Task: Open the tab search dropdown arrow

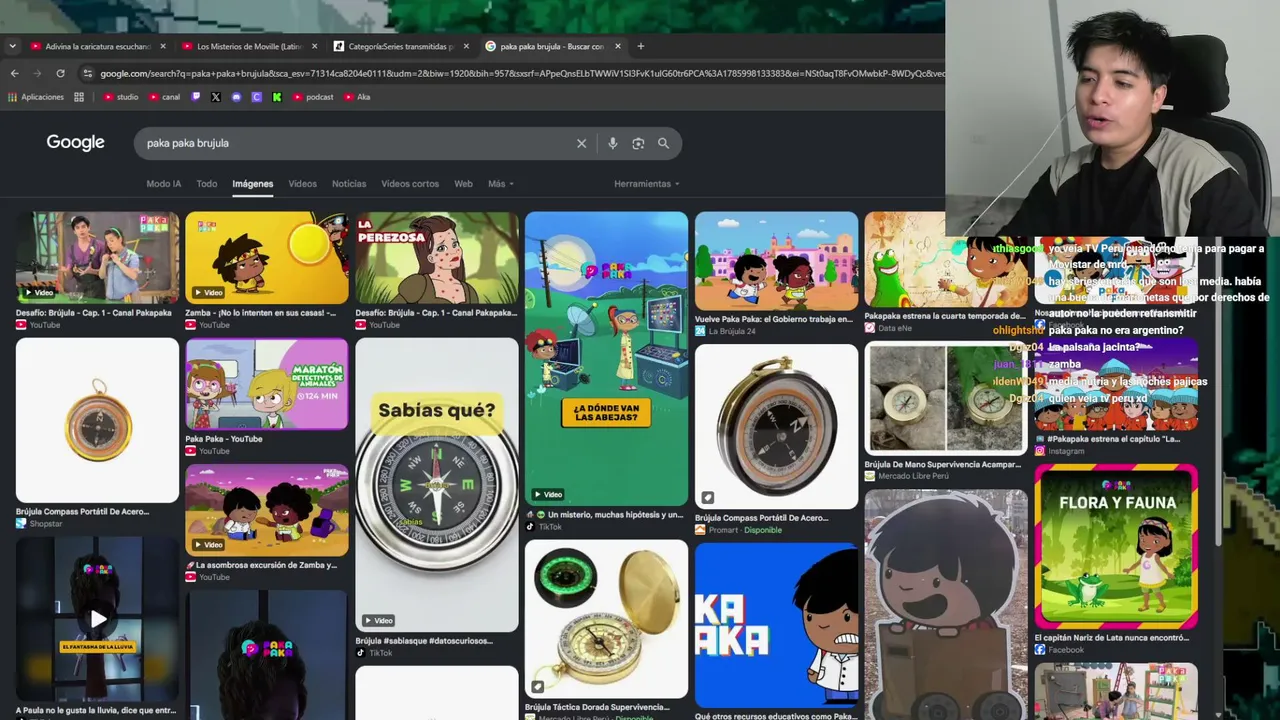Action: (12, 46)
